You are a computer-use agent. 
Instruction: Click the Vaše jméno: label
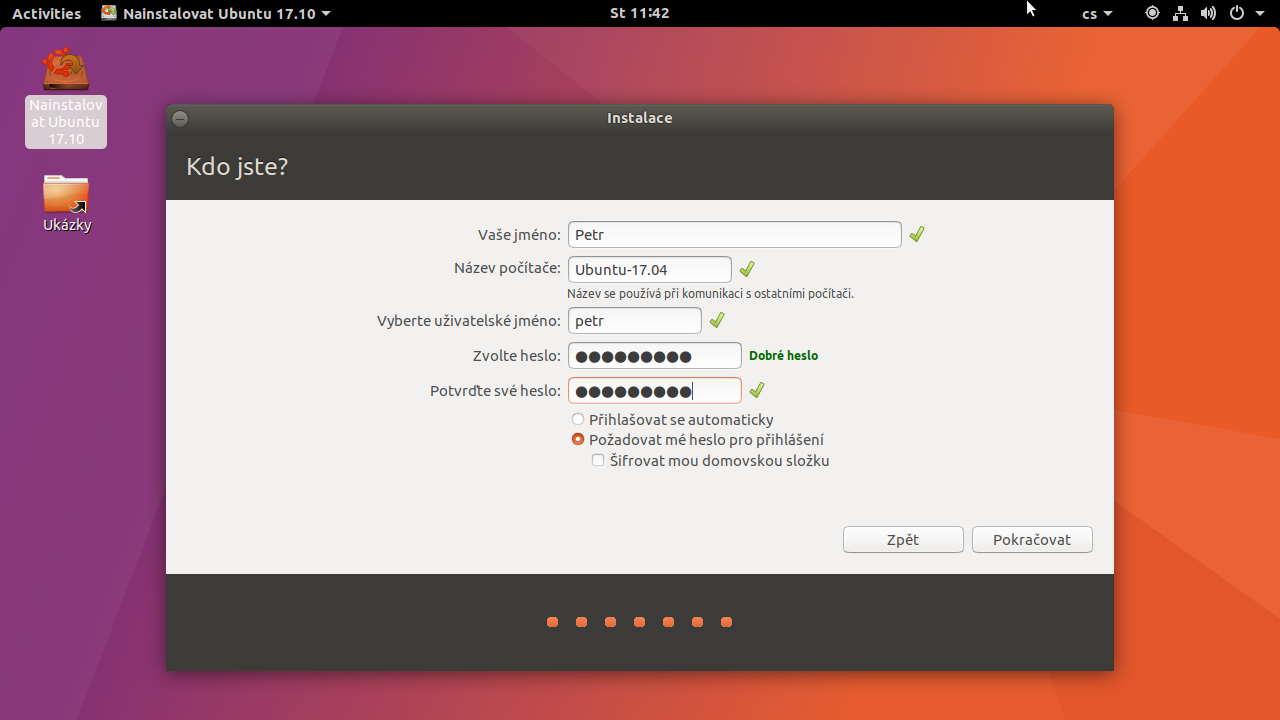[x=519, y=234]
